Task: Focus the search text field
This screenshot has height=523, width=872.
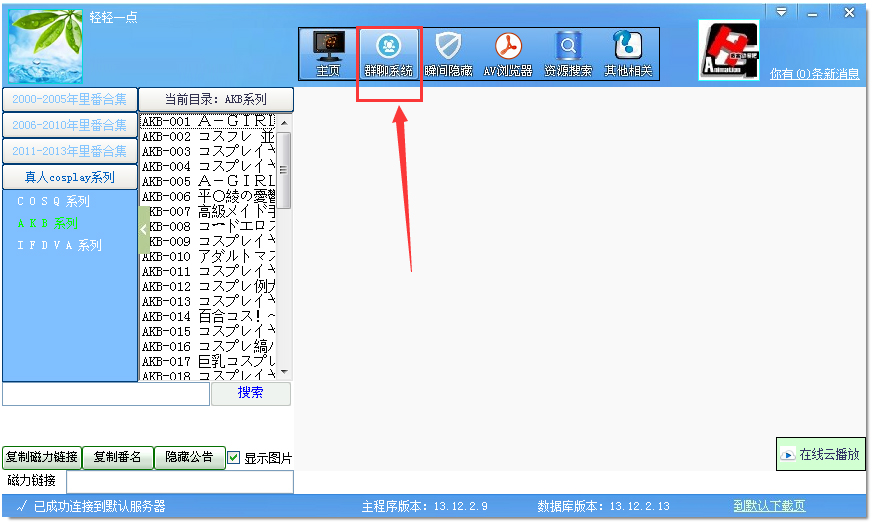Action: 106,394
